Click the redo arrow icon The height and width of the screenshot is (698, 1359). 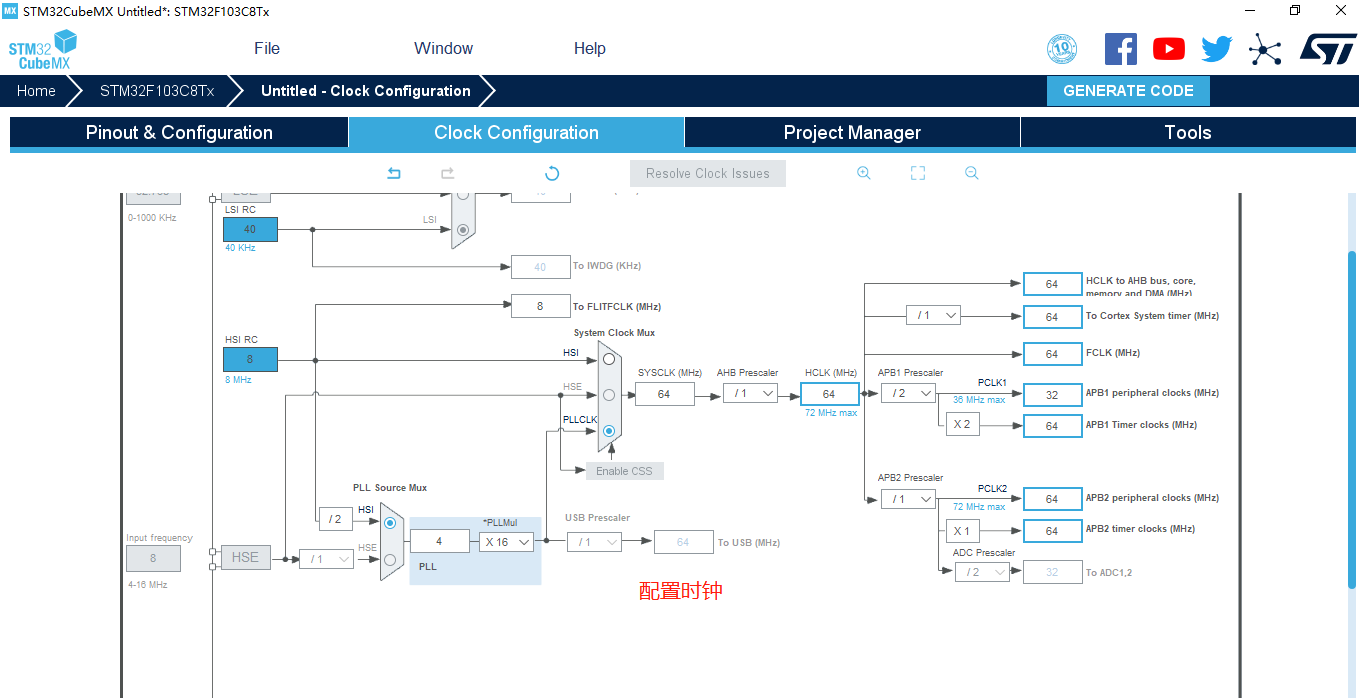(448, 173)
